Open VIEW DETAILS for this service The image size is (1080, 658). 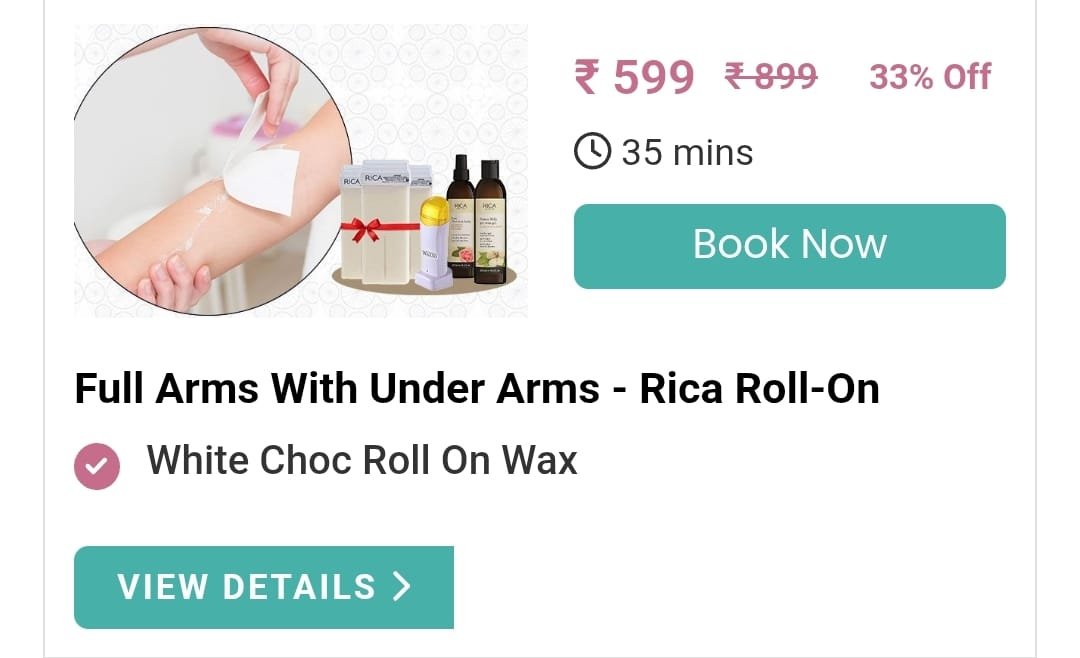(264, 587)
